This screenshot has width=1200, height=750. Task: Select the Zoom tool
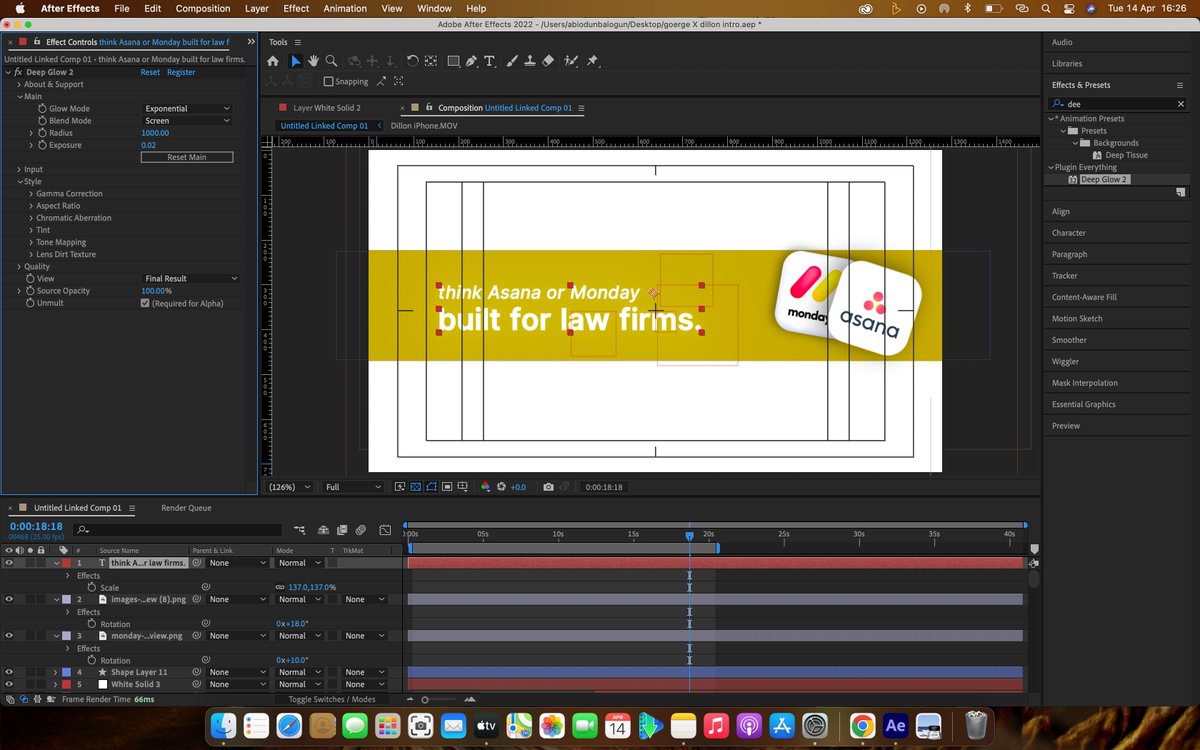coord(332,60)
